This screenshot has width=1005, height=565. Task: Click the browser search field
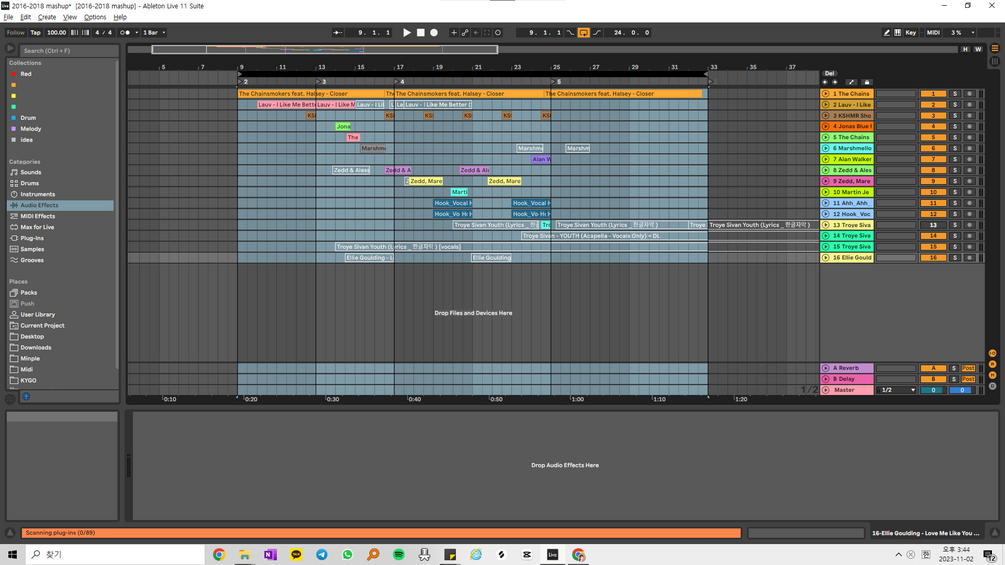click(69, 51)
